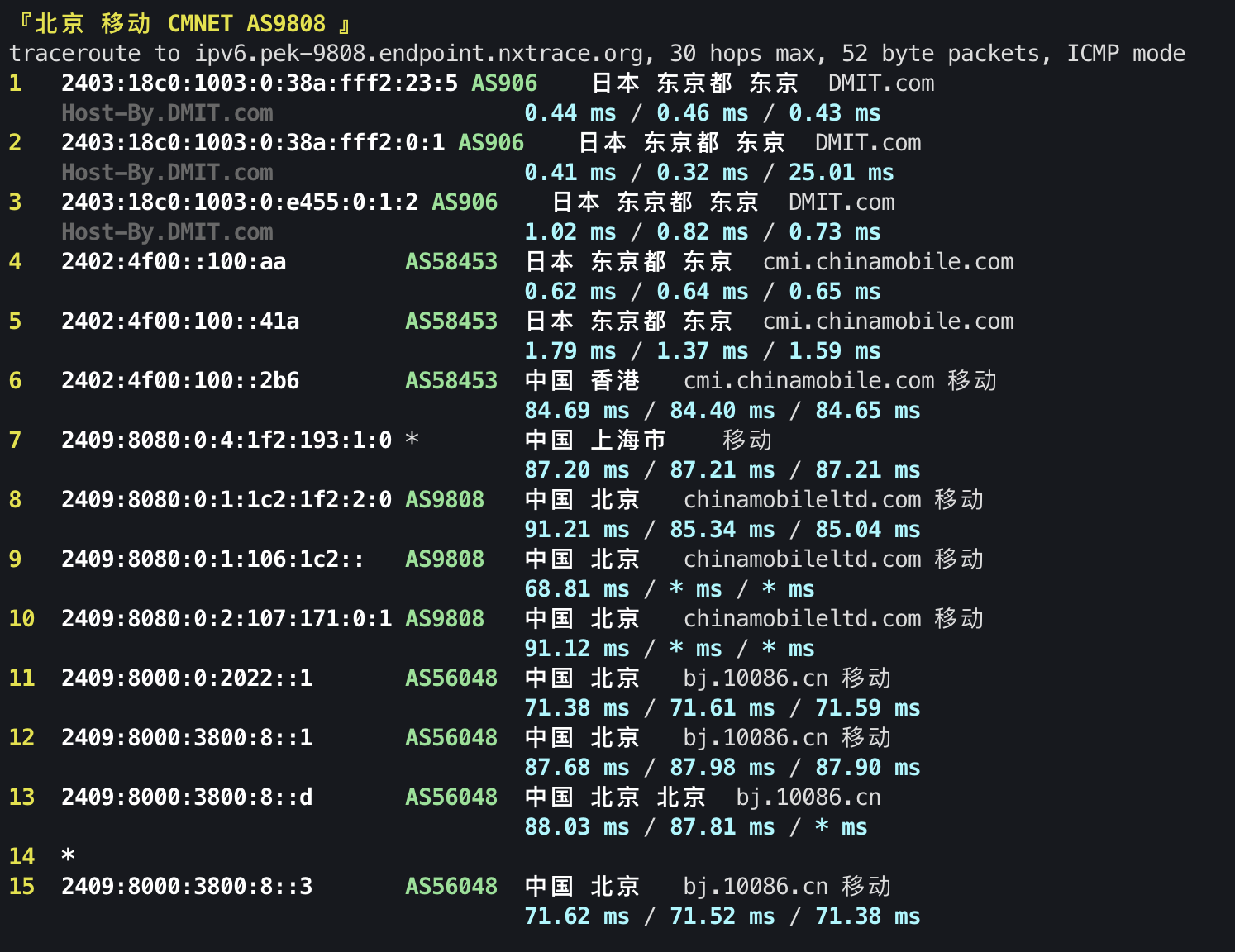Viewport: 1235px width, 952px height.
Task: Click the asterisk on hop 14
Action: (x=68, y=856)
